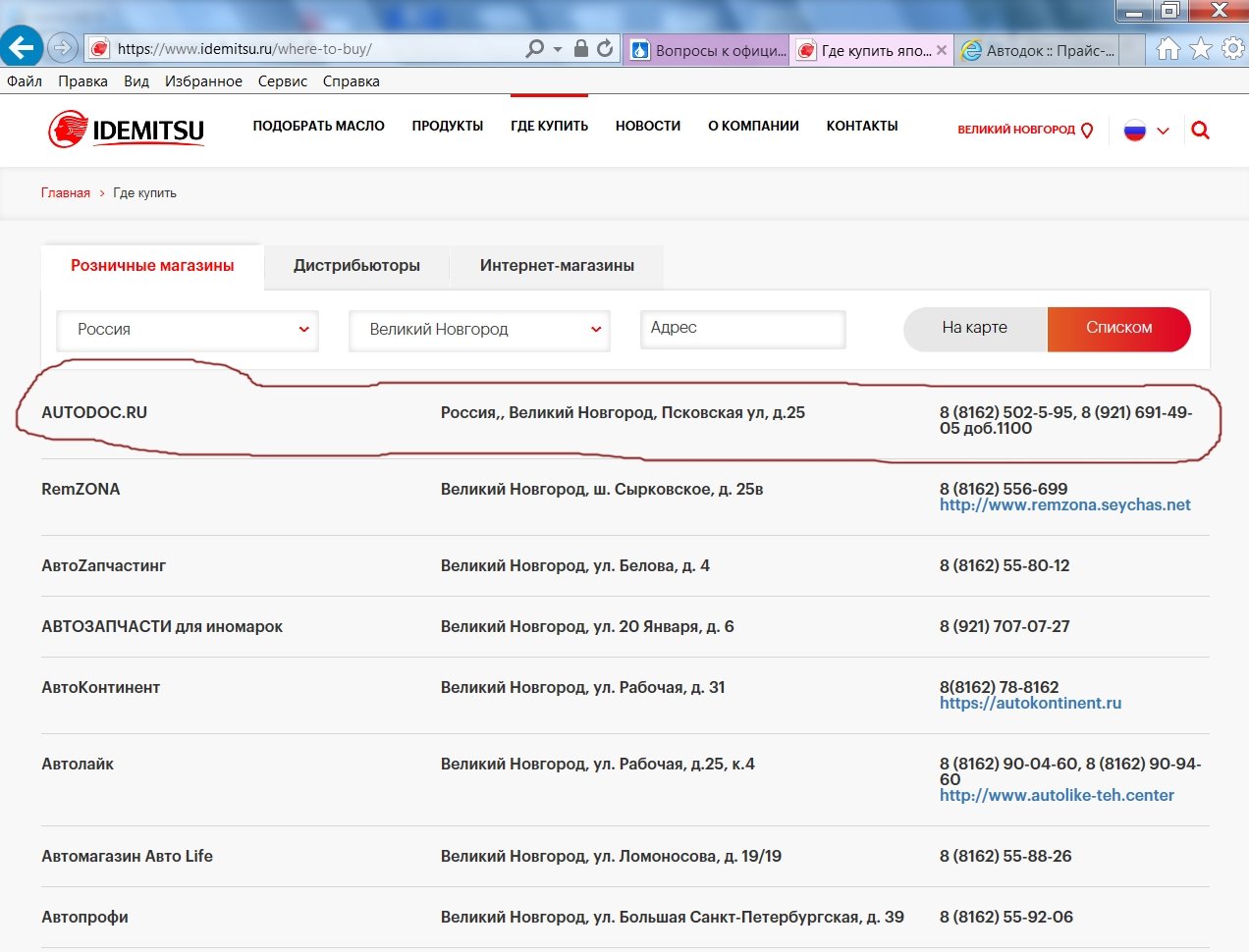Click address 'ул. Белова, д. 4'

[651, 565]
